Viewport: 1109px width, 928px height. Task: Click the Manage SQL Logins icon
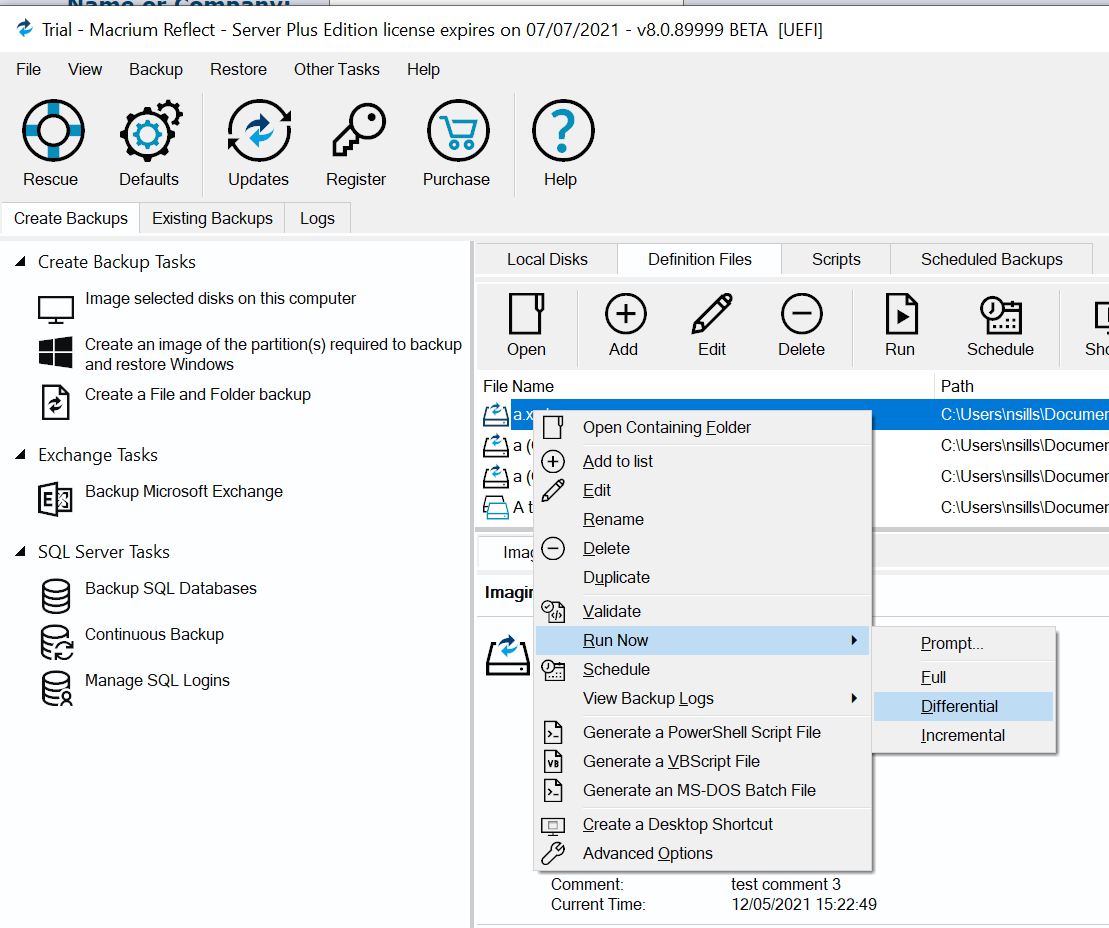click(x=57, y=688)
